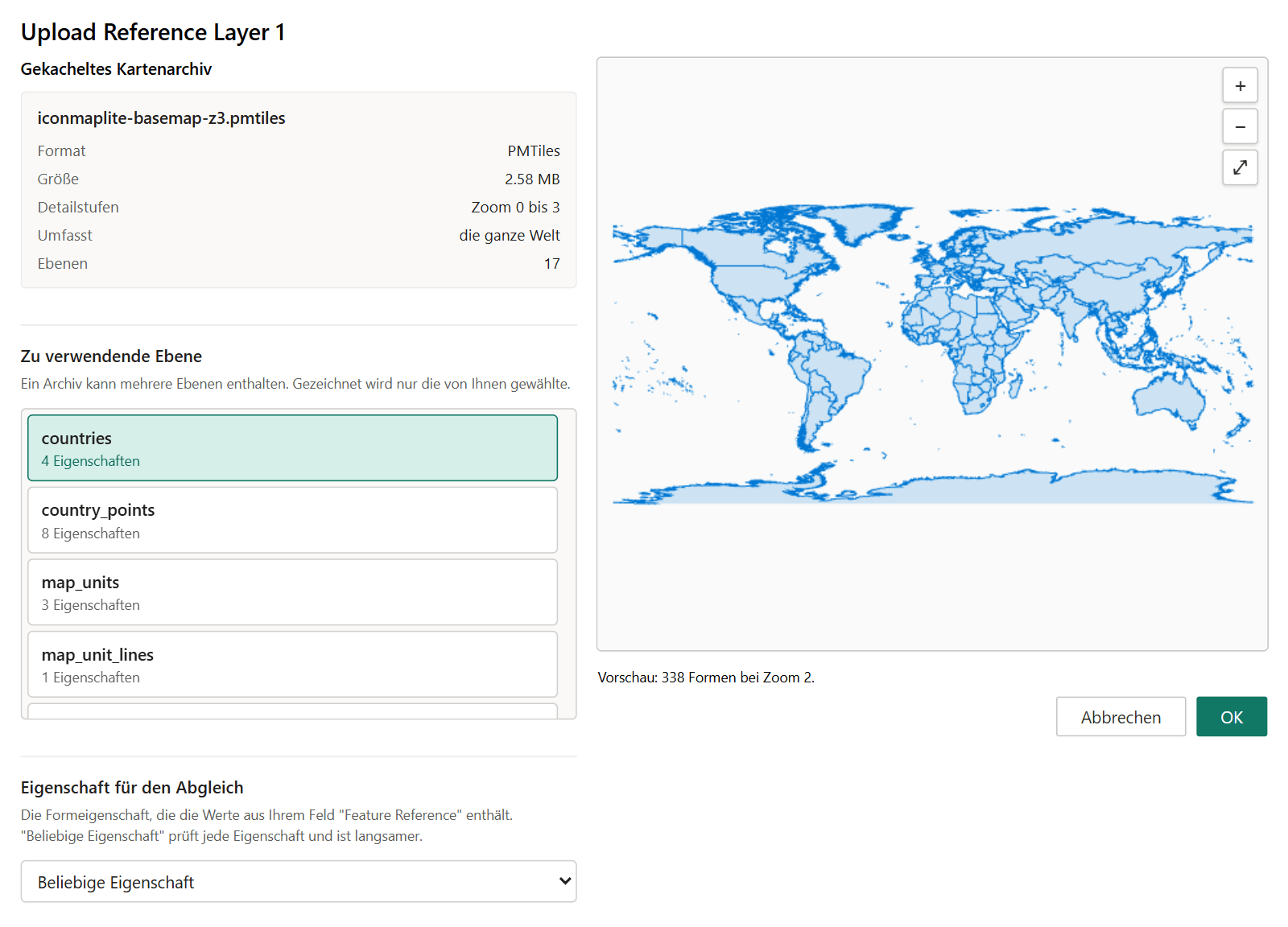Click Australia in the world map

[1169, 398]
